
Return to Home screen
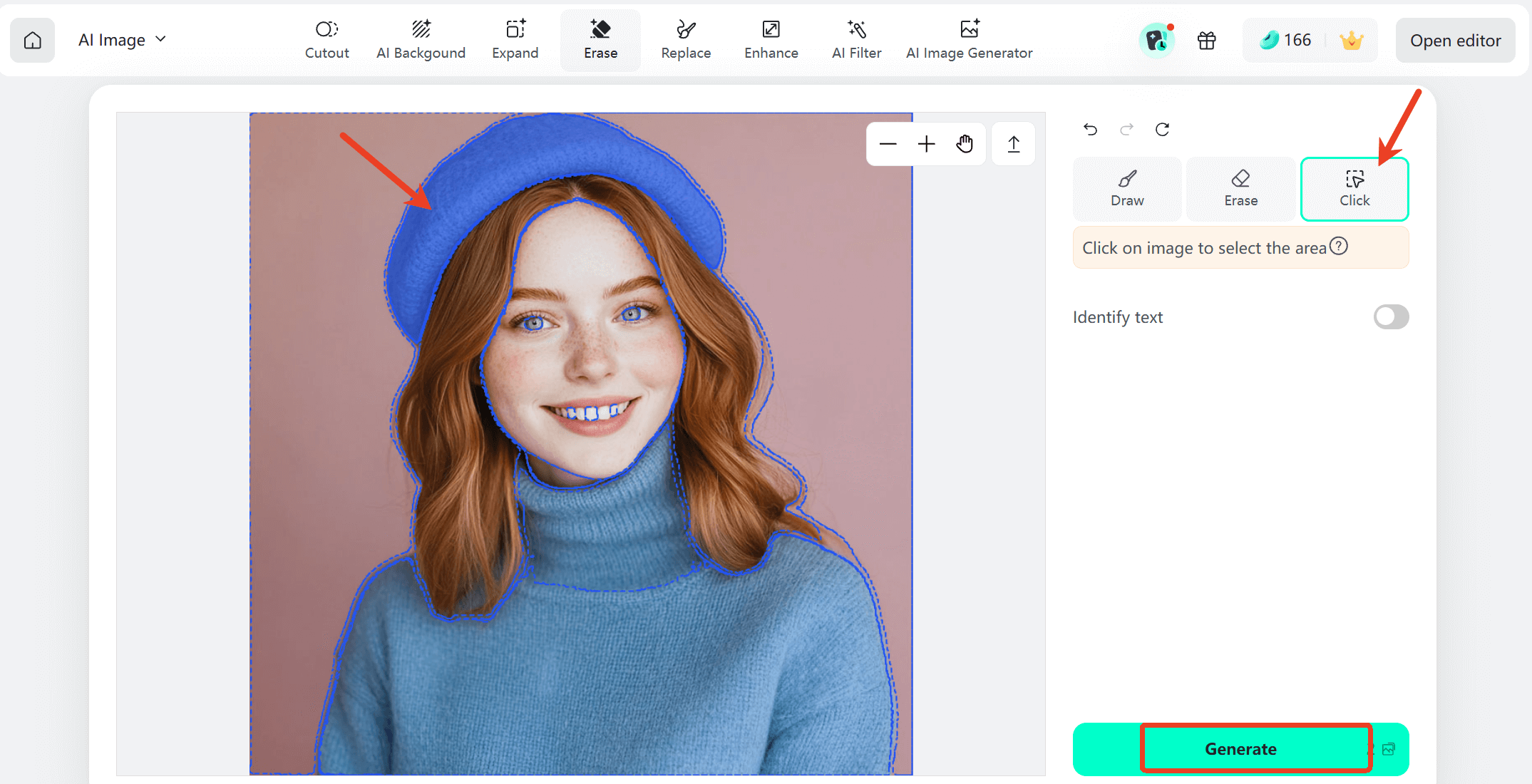tap(33, 40)
